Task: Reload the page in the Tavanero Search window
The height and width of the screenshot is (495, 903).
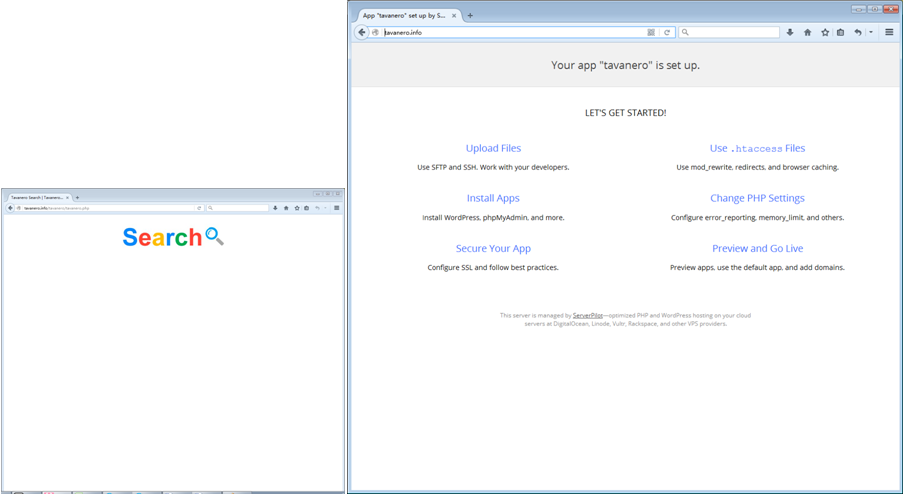Action: coord(199,208)
